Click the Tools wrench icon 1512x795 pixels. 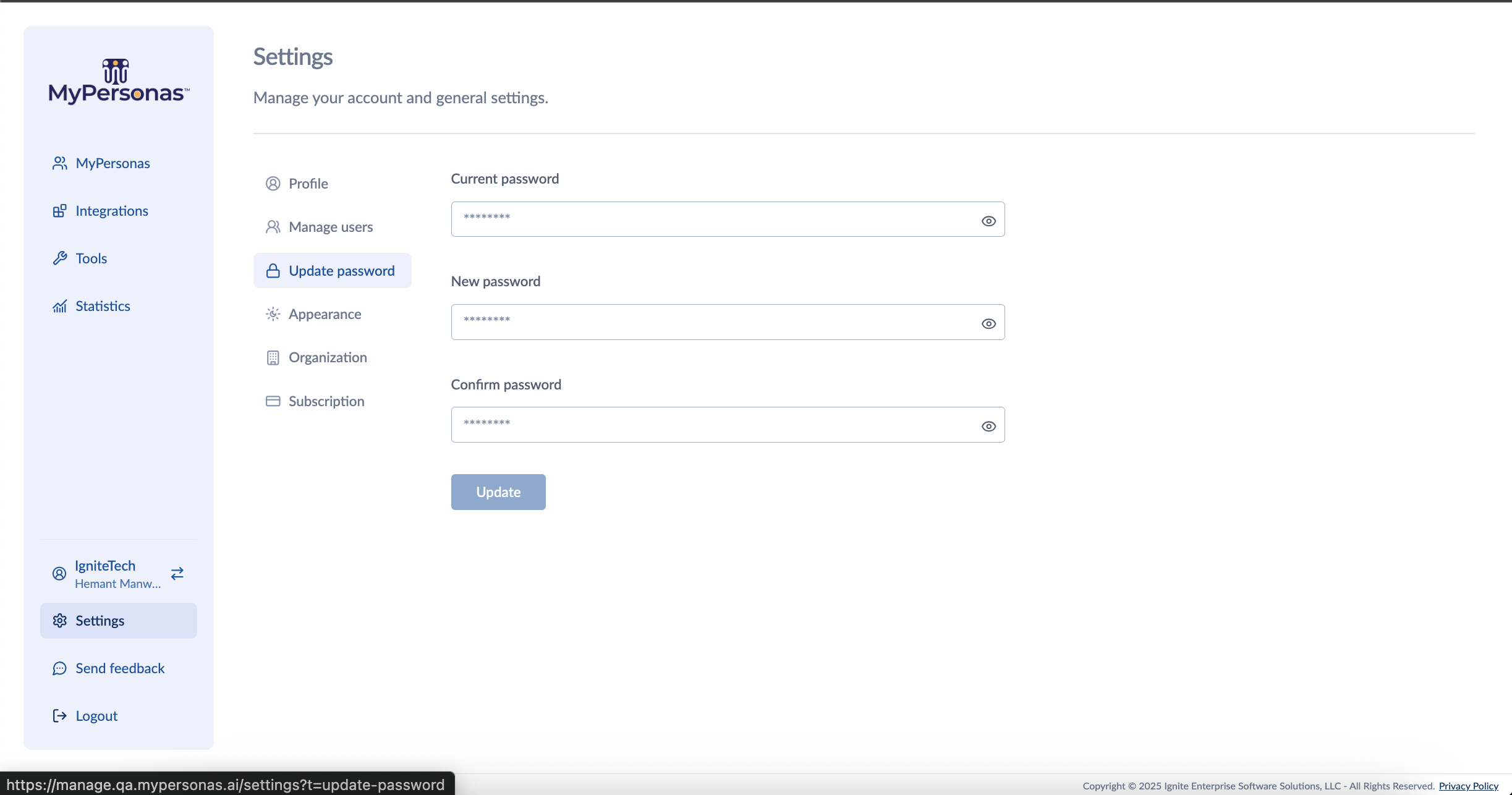coord(59,258)
